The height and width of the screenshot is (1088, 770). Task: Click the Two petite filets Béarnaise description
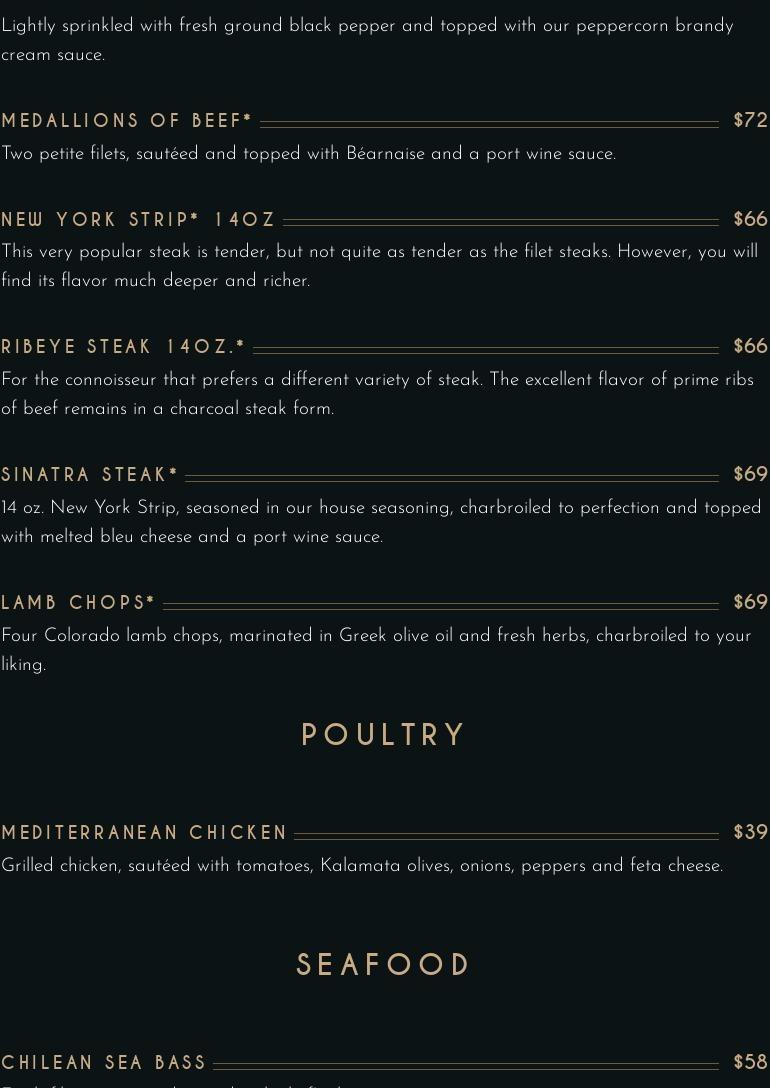[x=308, y=154]
